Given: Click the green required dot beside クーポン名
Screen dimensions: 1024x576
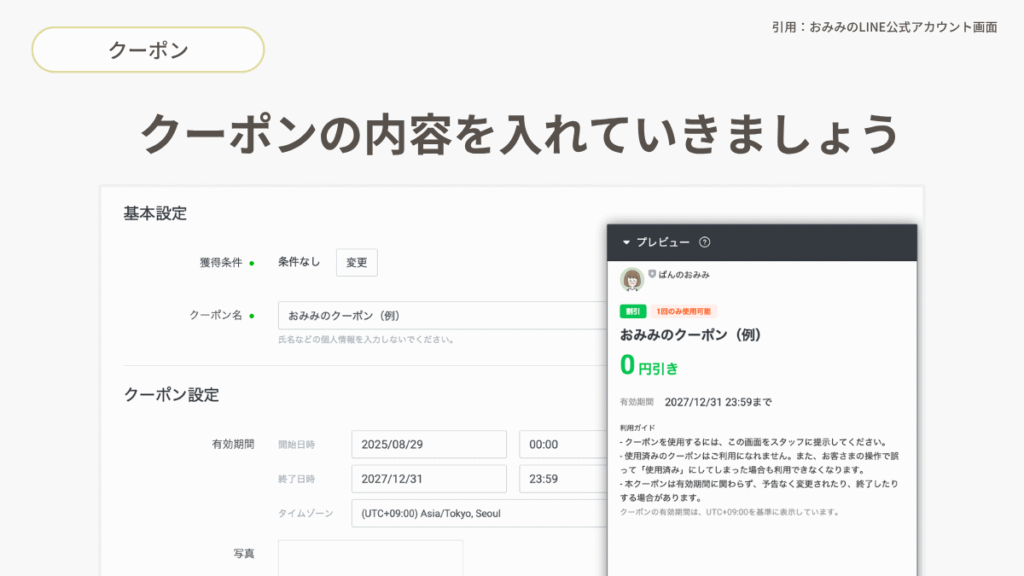Looking at the screenshot, I should 252,315.
